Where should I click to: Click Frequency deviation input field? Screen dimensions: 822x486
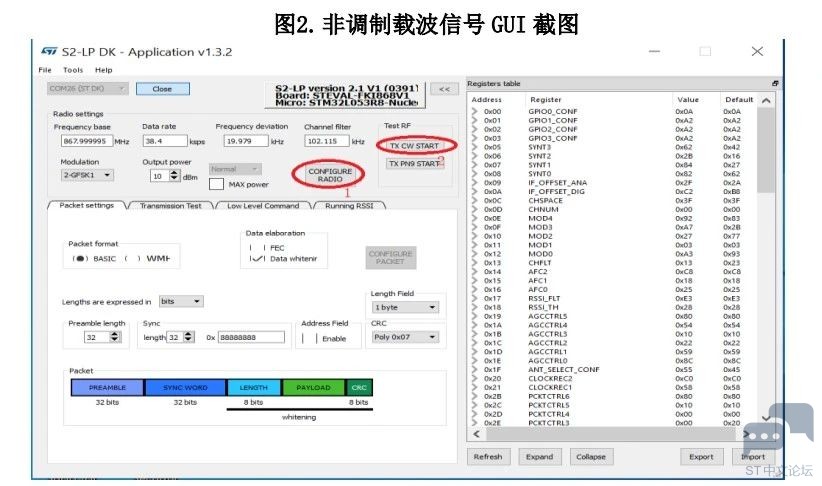pos(246,141)
